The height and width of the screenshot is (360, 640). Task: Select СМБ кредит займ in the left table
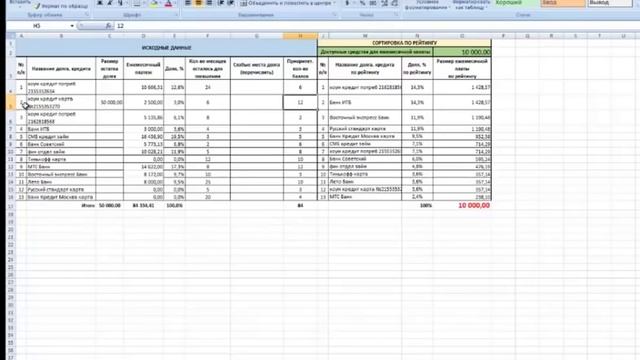pos(61,136)
